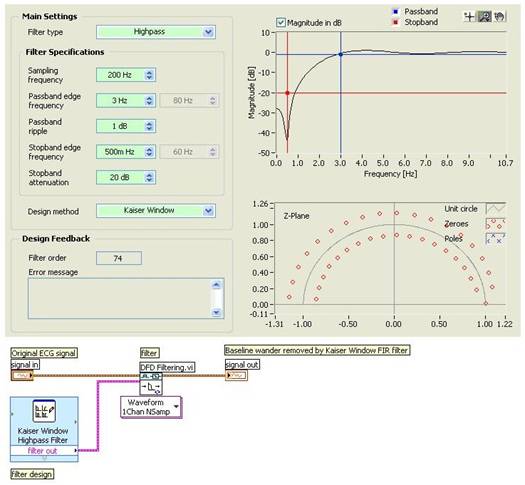Screen dimensions: 525x485
Task: Click the Passband ripple stepper arrows
Action: coord(149,126)
